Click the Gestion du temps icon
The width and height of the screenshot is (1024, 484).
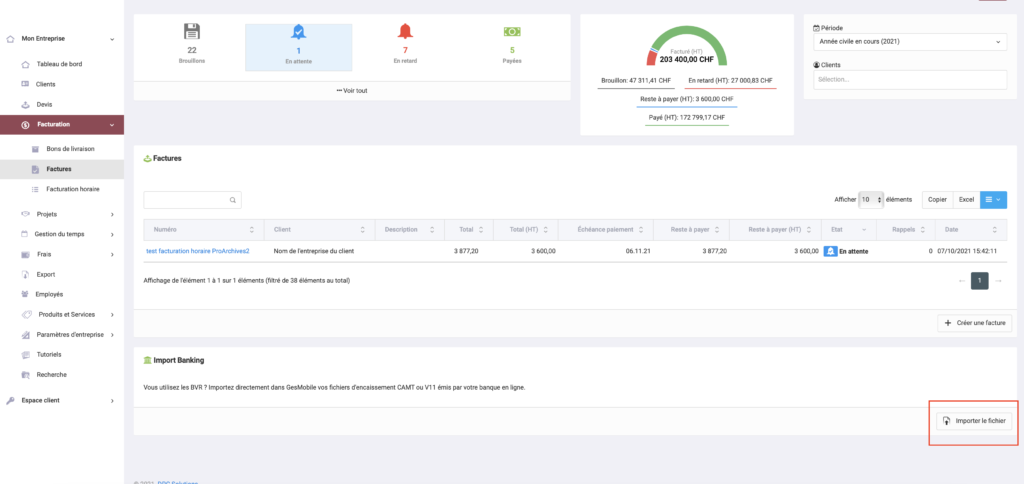25,234
